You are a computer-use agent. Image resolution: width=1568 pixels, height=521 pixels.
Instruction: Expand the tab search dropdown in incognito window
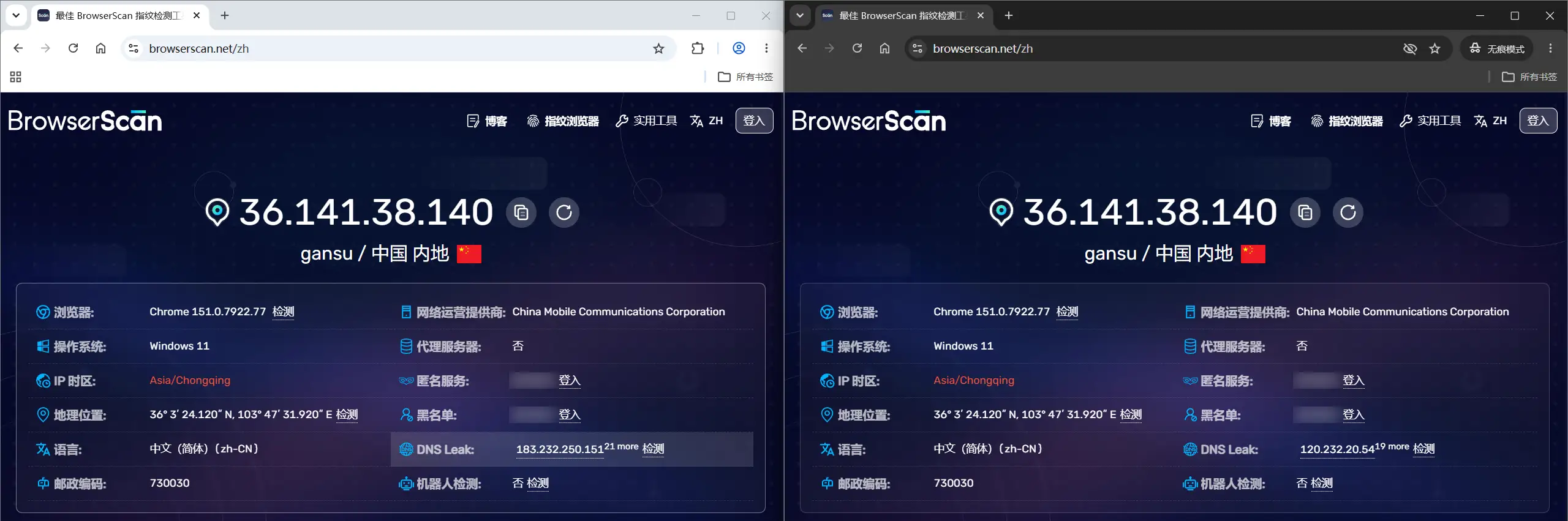tap(800, 15)
